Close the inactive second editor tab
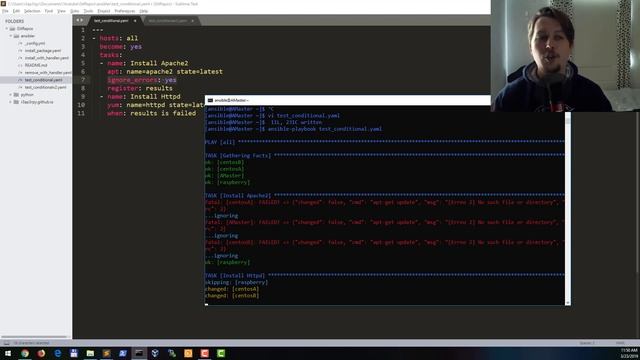 [x=193, y=21]
